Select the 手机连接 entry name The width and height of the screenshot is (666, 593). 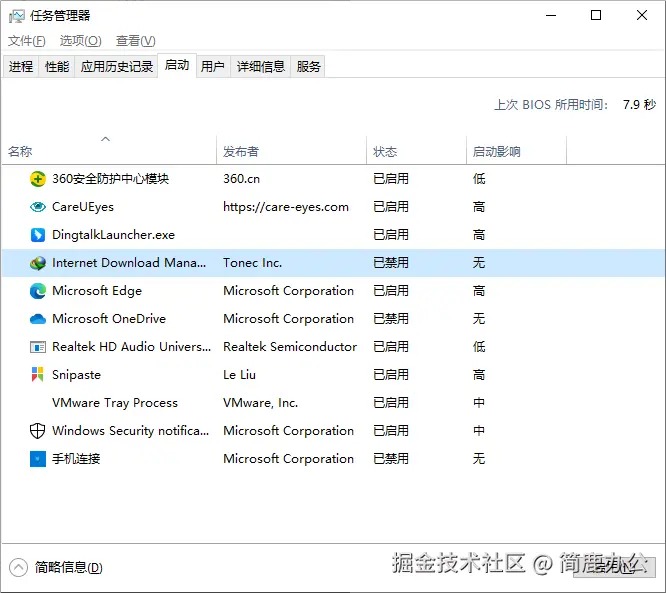pos(76,459)
